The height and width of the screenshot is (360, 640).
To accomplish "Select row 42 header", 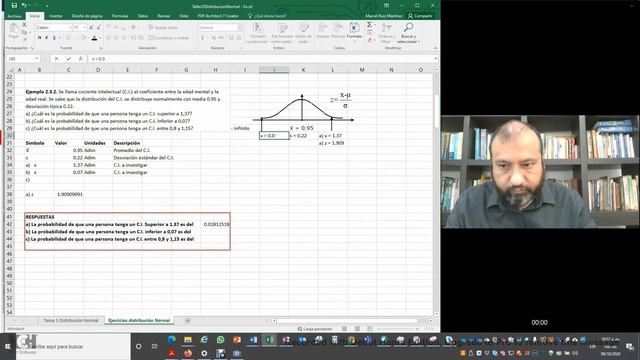I will (x=9, y=224).
